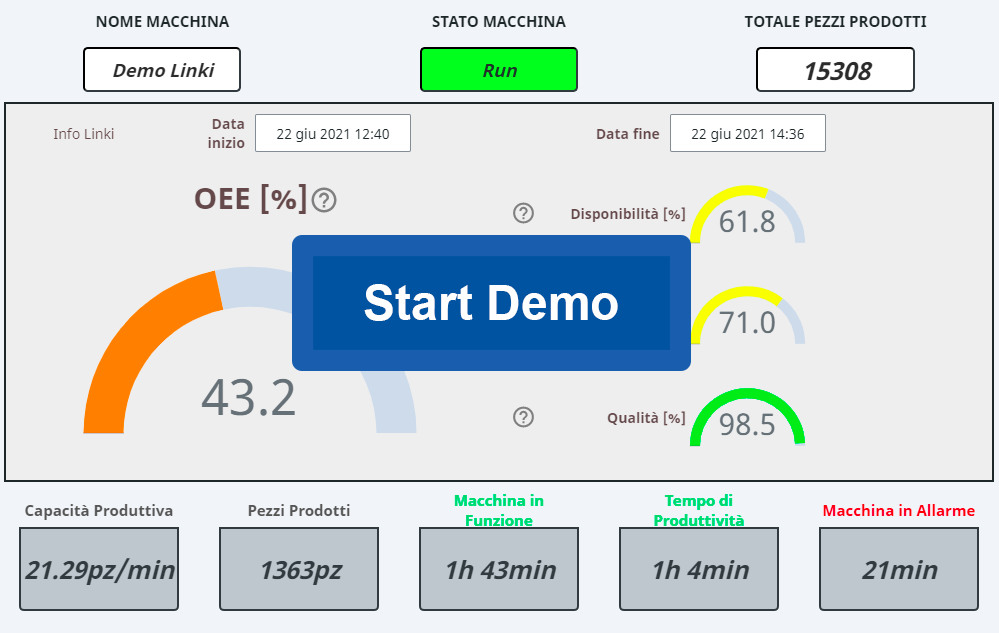Click the yellow gauge showing 71.0
Screen dimensions: 999x633
(x=747, y=316)
